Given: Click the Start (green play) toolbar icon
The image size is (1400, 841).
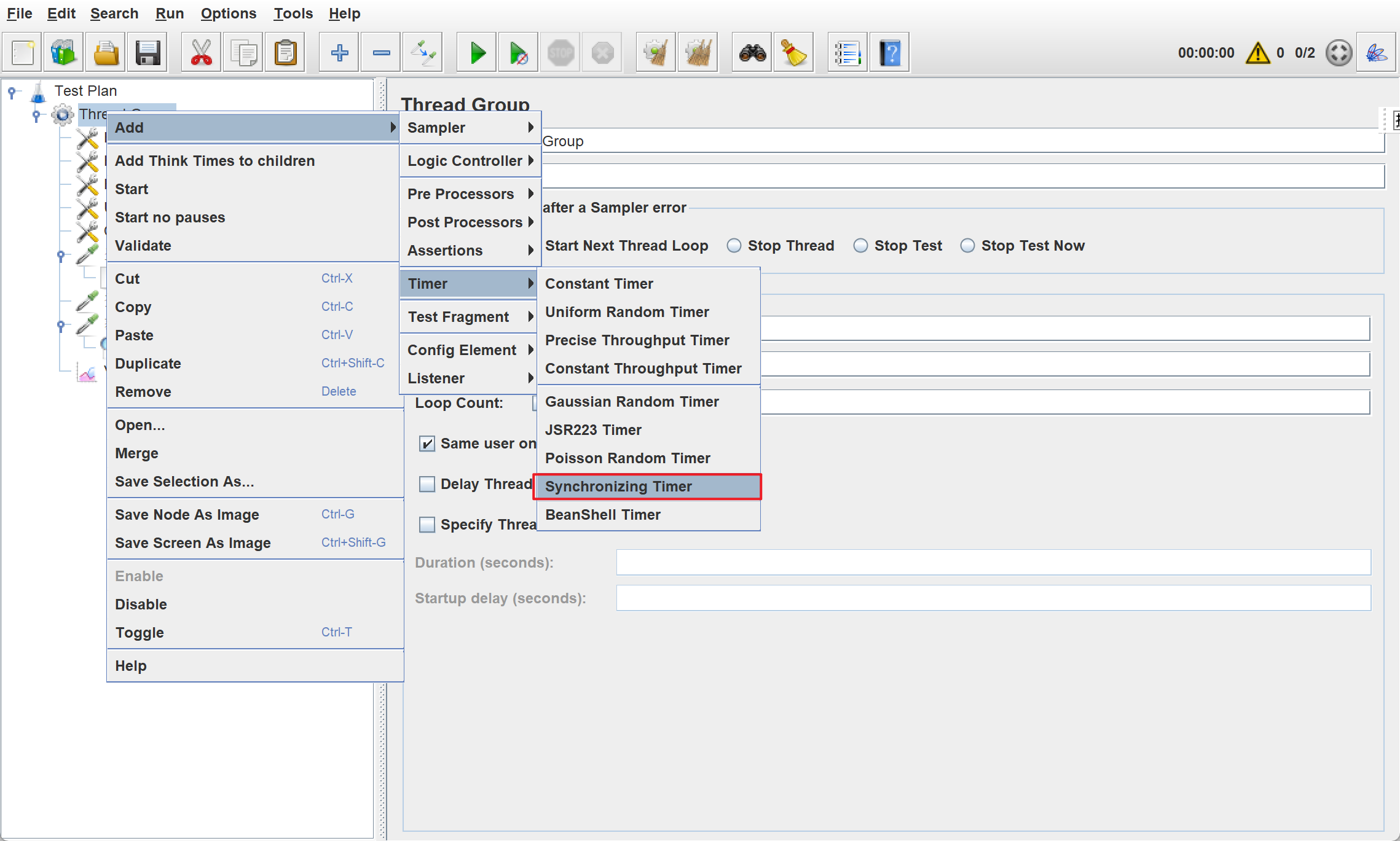Looking at the screenshot, I should point(477,53).
